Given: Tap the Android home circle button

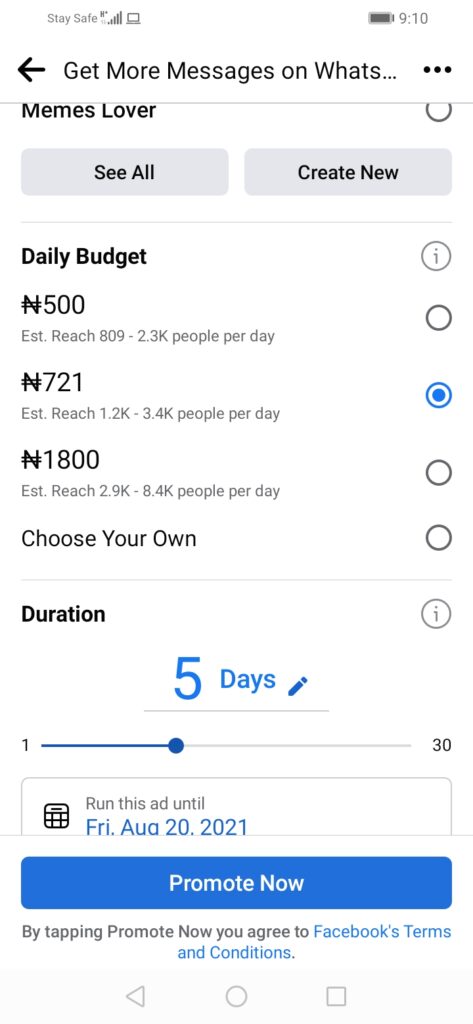Looking at the screenshot, I should coord(236,996).
